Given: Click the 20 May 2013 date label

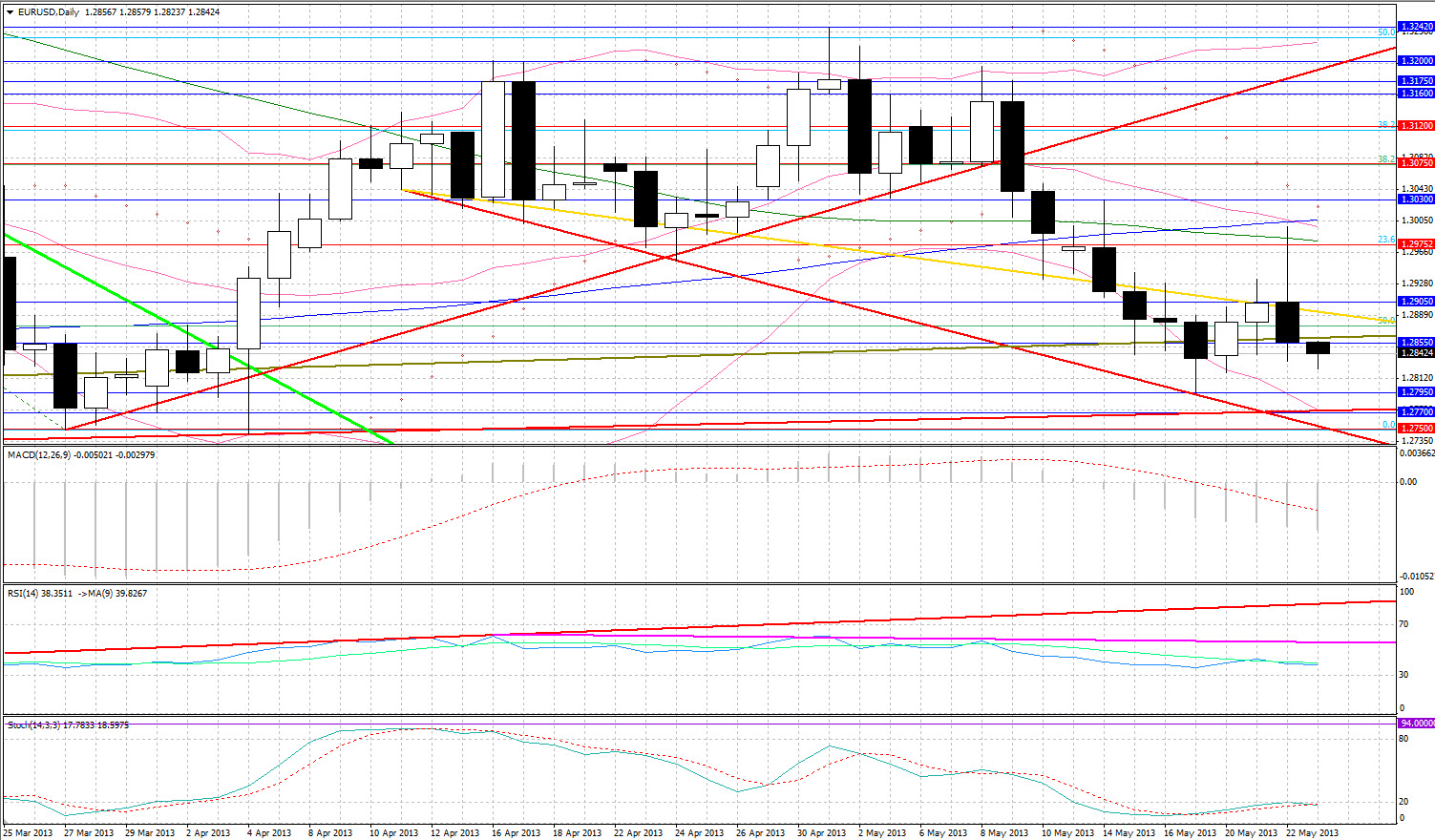Looking at the screenshot, I should 1251,832.
